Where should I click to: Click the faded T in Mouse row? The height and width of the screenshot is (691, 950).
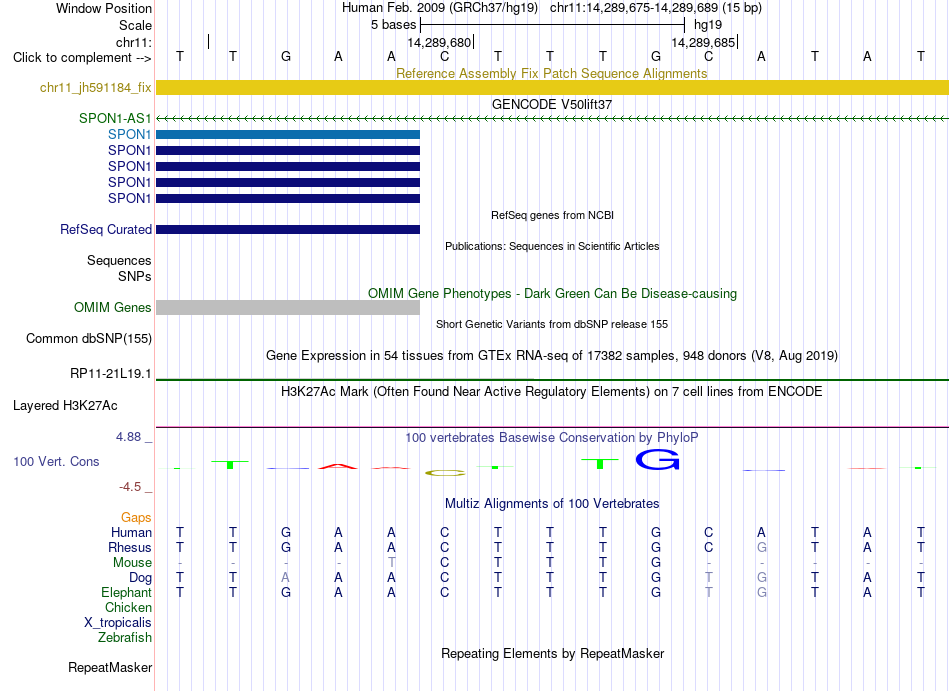tap(391, 563)
